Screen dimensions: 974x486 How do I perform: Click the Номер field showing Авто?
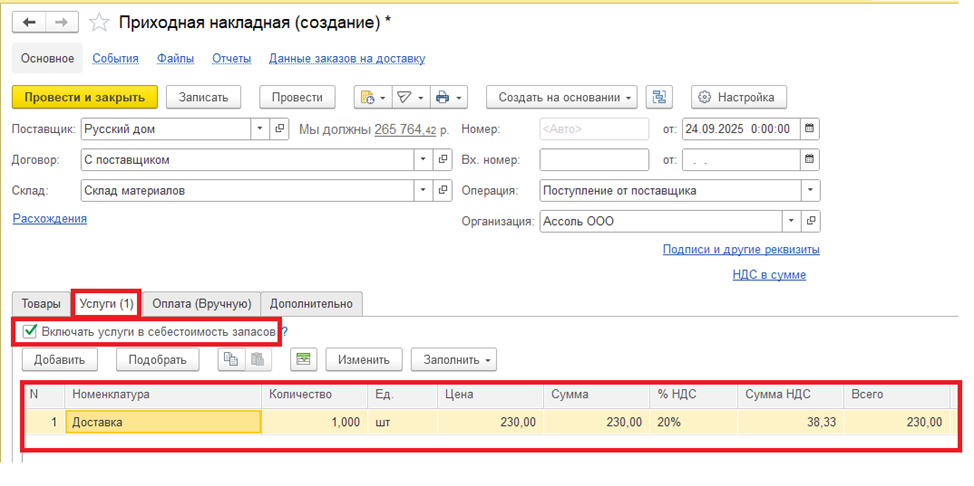[594, 129]
